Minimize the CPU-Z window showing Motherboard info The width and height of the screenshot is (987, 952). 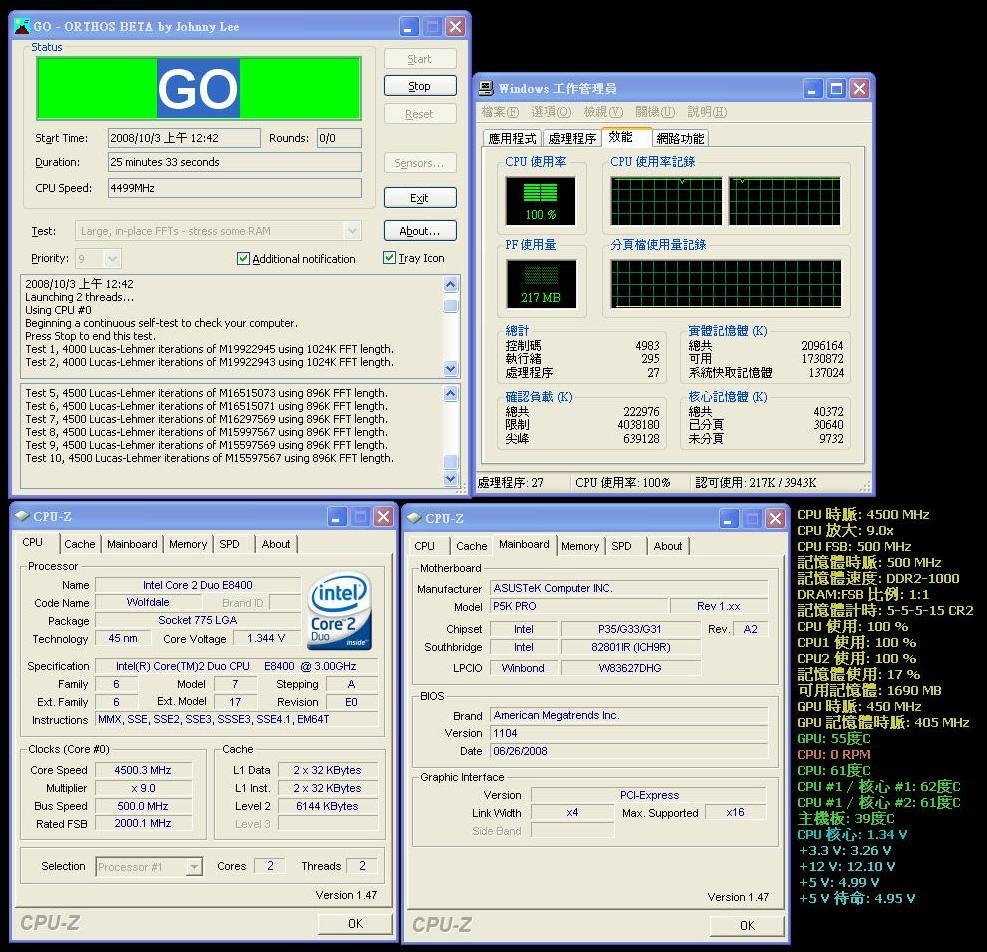point(728,519)
